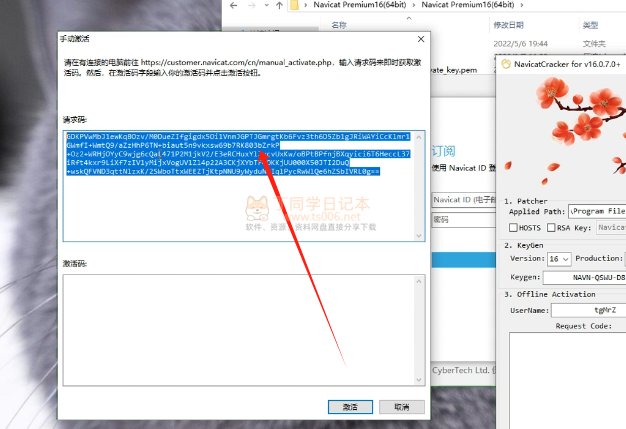
Task: Click the 订阅 heading in Navicat window
Action: click(x=444, y=151)
